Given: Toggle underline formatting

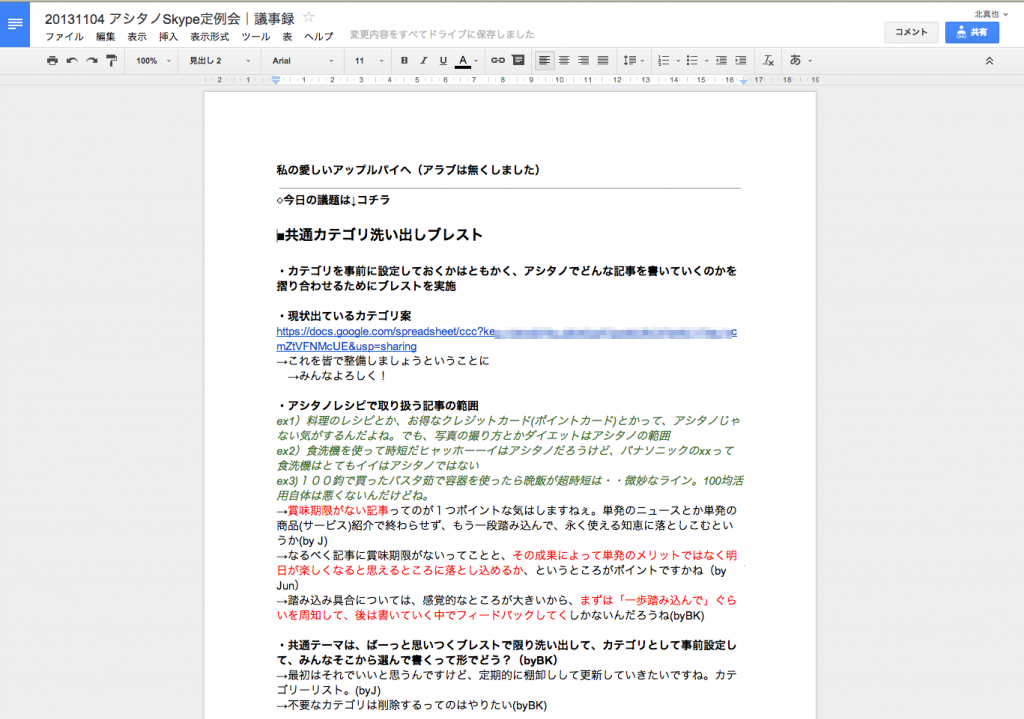Looking at the screenshot, I should click(443, 61).
